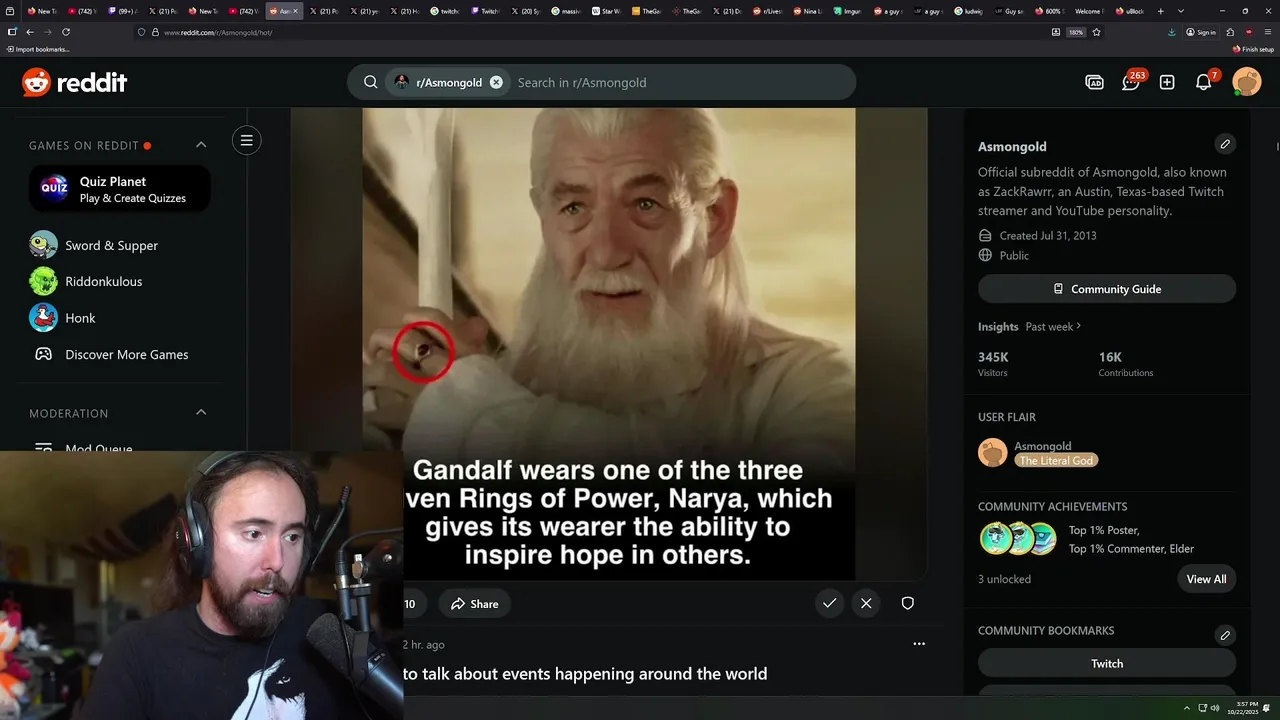The height and width of the screenshot is (720, 1280).
Task: Open Import bookmarks link
Action: (38, 49)
